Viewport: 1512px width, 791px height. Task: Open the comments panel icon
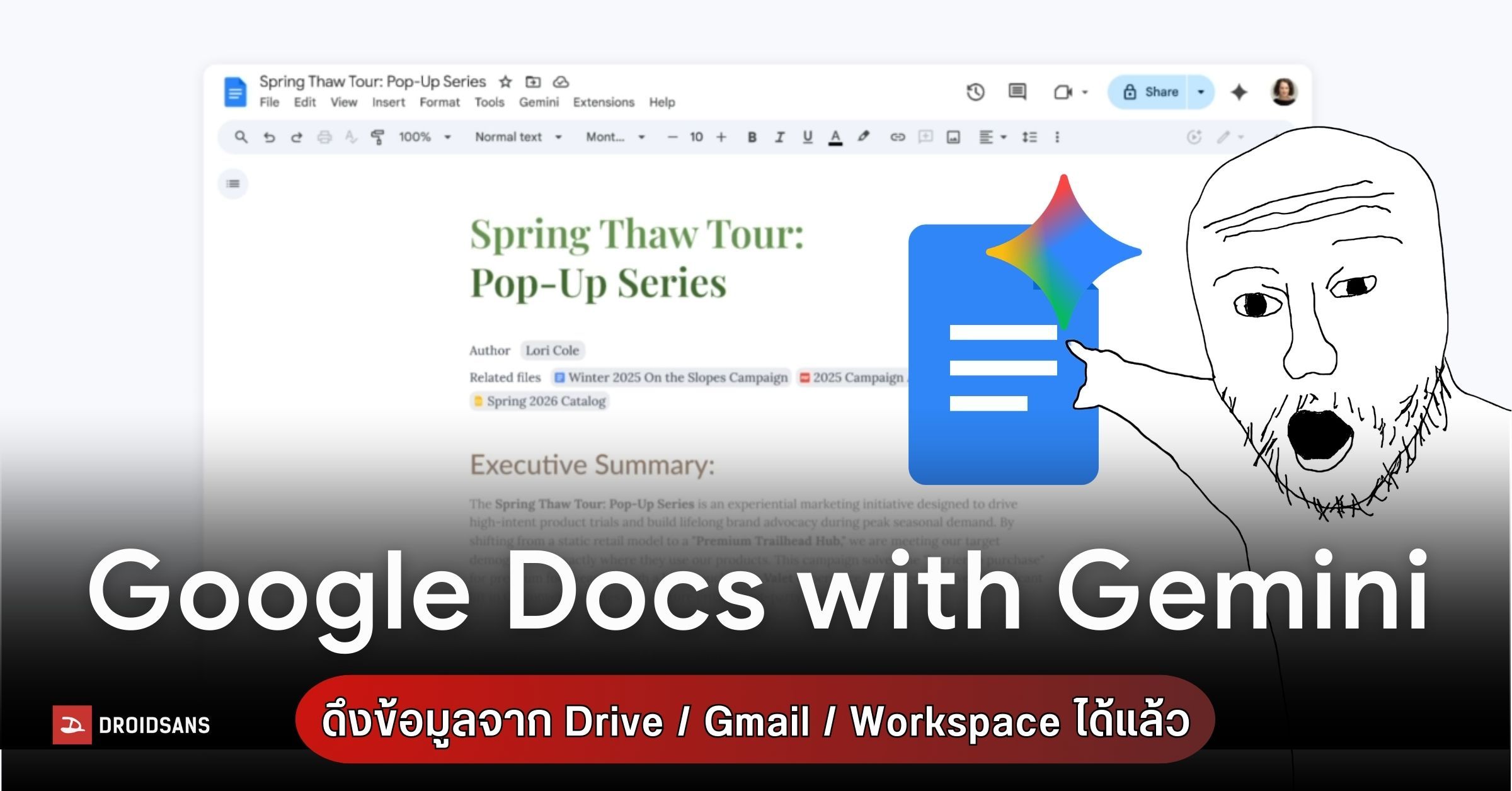1017,92
